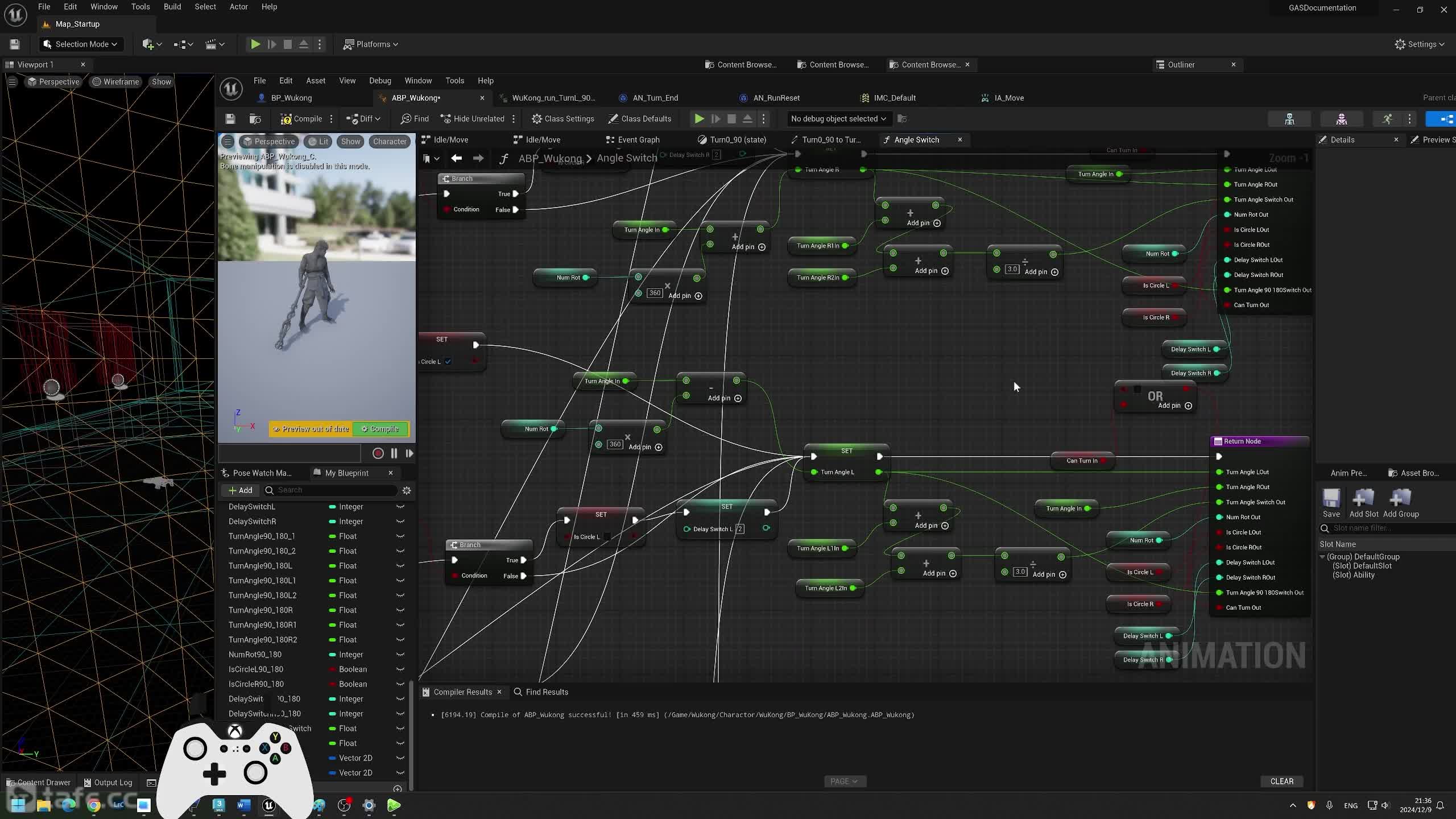
Task: Open Diff dropdown
Action: pos(363,118)
